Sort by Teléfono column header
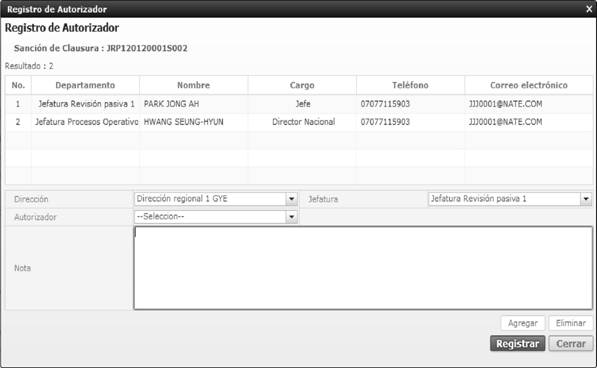Screen dimensions: 597x368 pyautogui.click(x=410, y=85)
